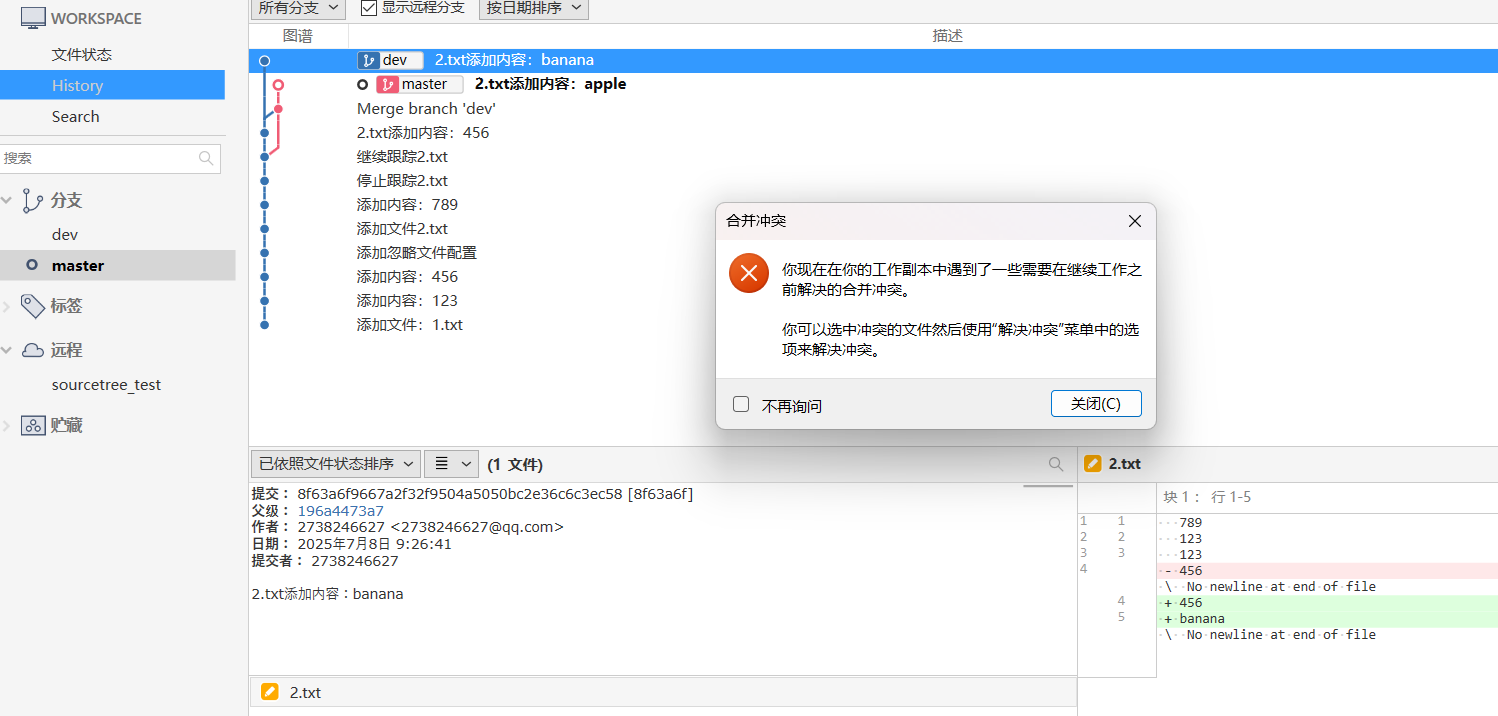The image size is (1498, 716).
Task: Click the master branch label icon in graph
Action: (386, 84)
